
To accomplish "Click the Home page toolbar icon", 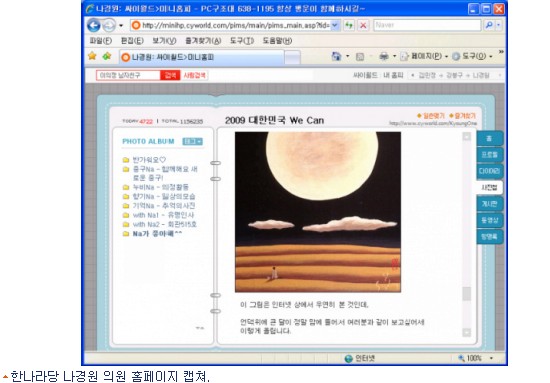I will (336, 56).
